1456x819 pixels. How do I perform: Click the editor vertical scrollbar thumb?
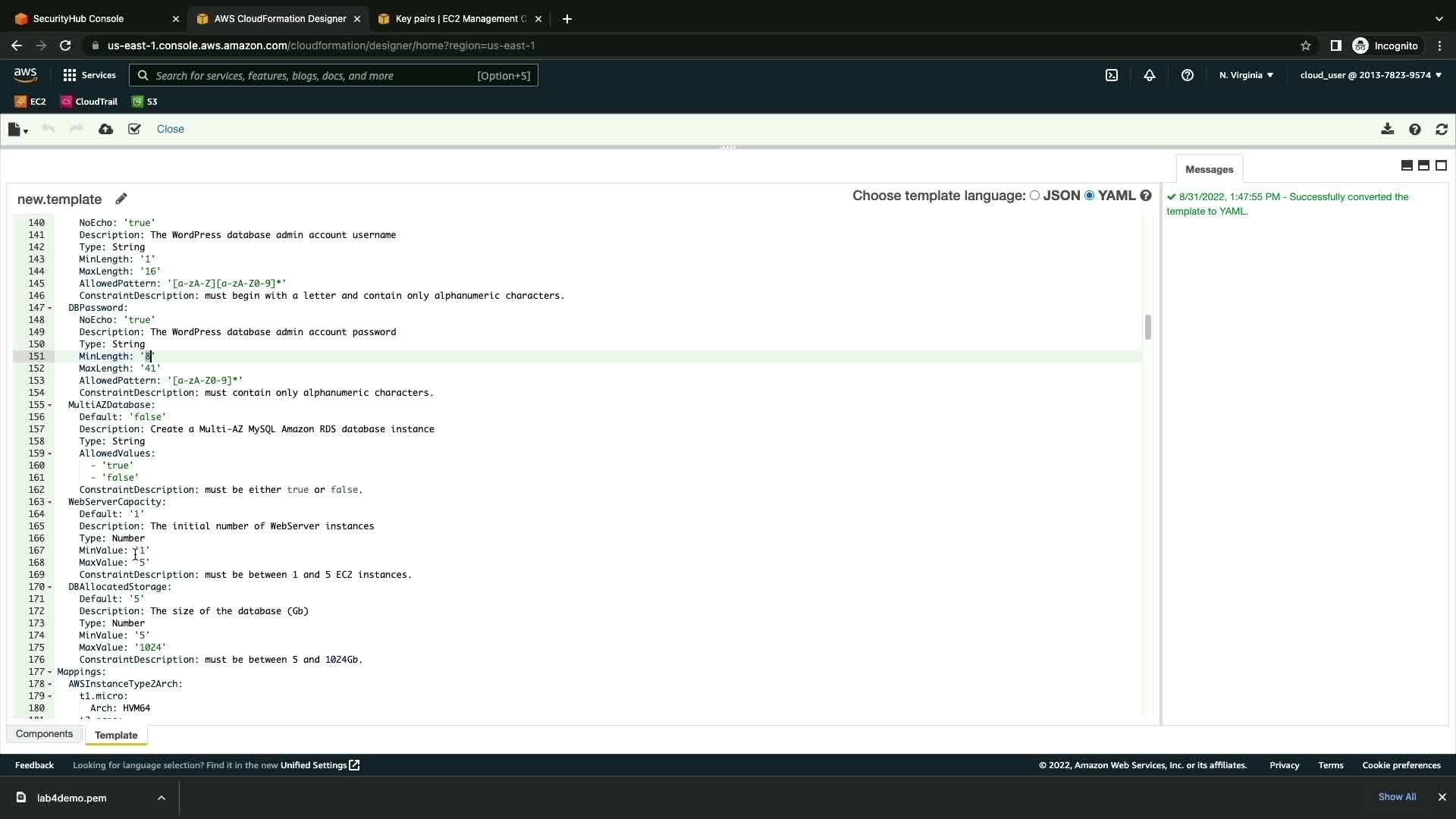click(1147, 327)
